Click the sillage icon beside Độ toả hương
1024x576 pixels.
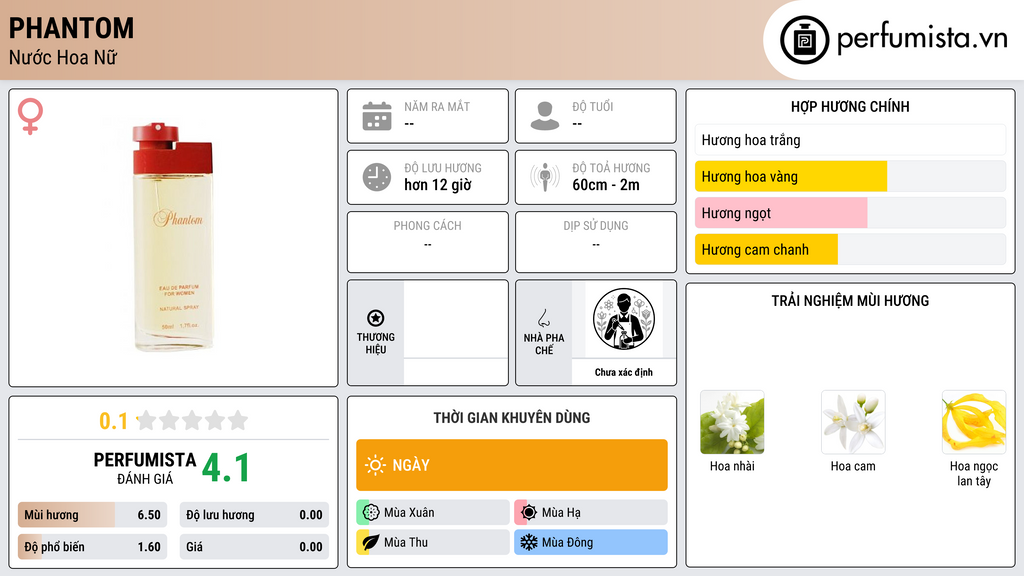pyautogui.click(x=545, y=177)
